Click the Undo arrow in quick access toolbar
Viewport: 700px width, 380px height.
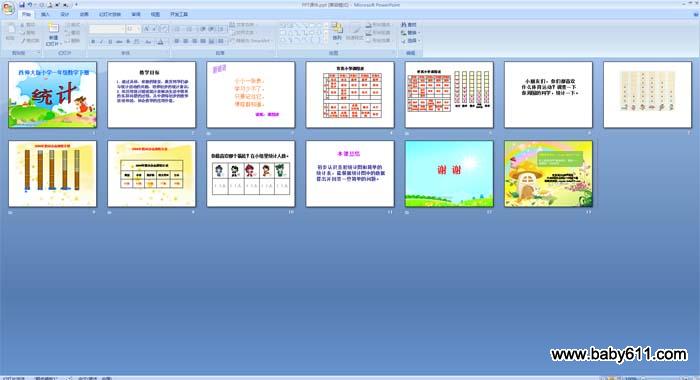pyautogui.click(x=30, y=5)
